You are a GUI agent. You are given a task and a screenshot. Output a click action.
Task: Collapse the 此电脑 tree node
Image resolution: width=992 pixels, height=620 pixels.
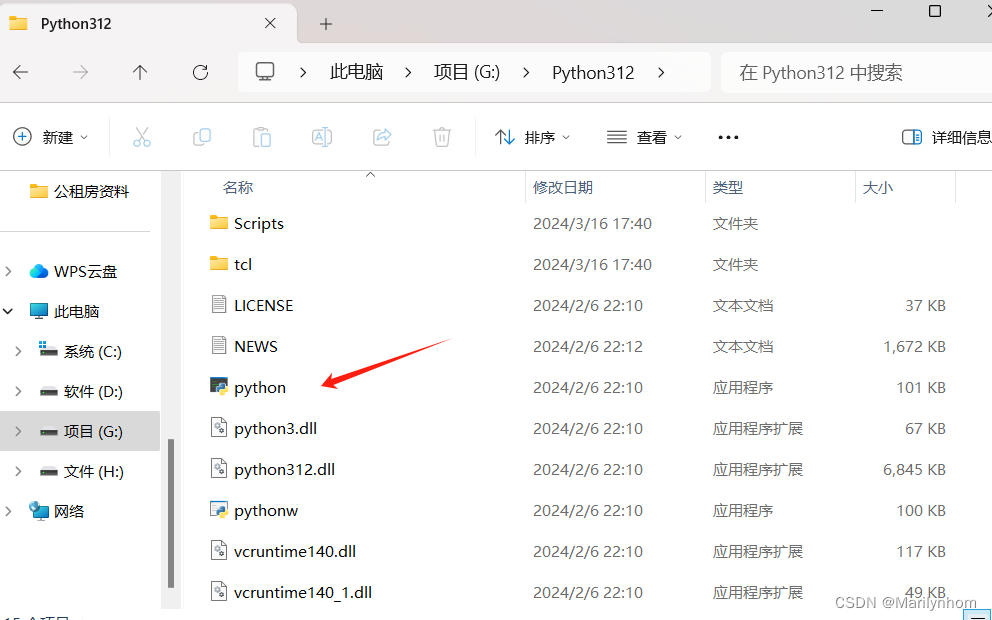[8, 311]
